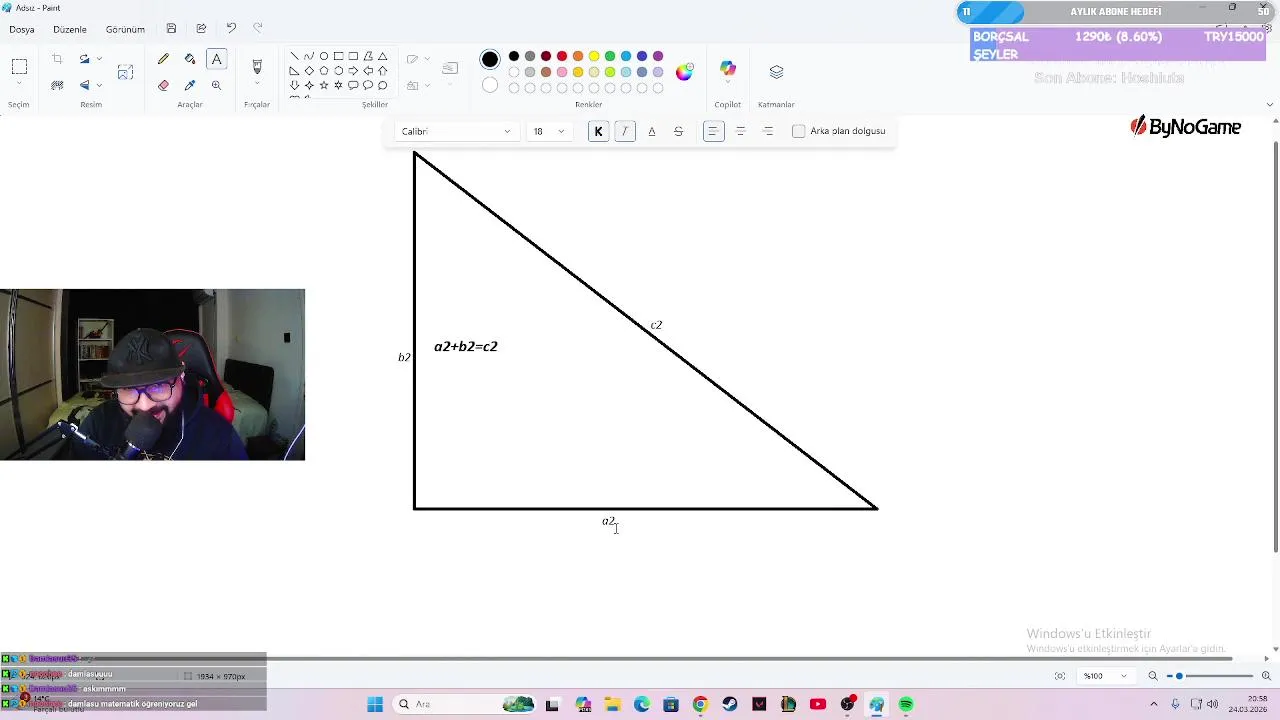
Task: Click the Share icon
Action: coord(201,29)
